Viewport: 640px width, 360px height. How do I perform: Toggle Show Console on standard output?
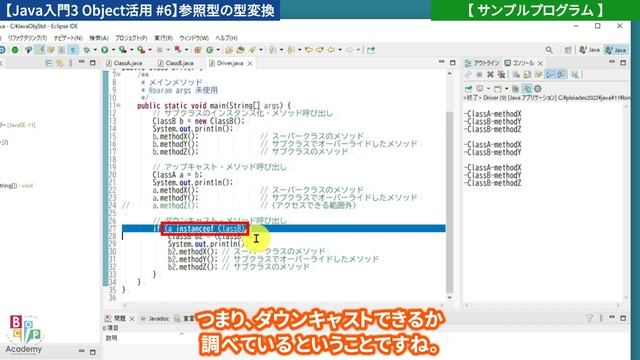coord(550,74)
